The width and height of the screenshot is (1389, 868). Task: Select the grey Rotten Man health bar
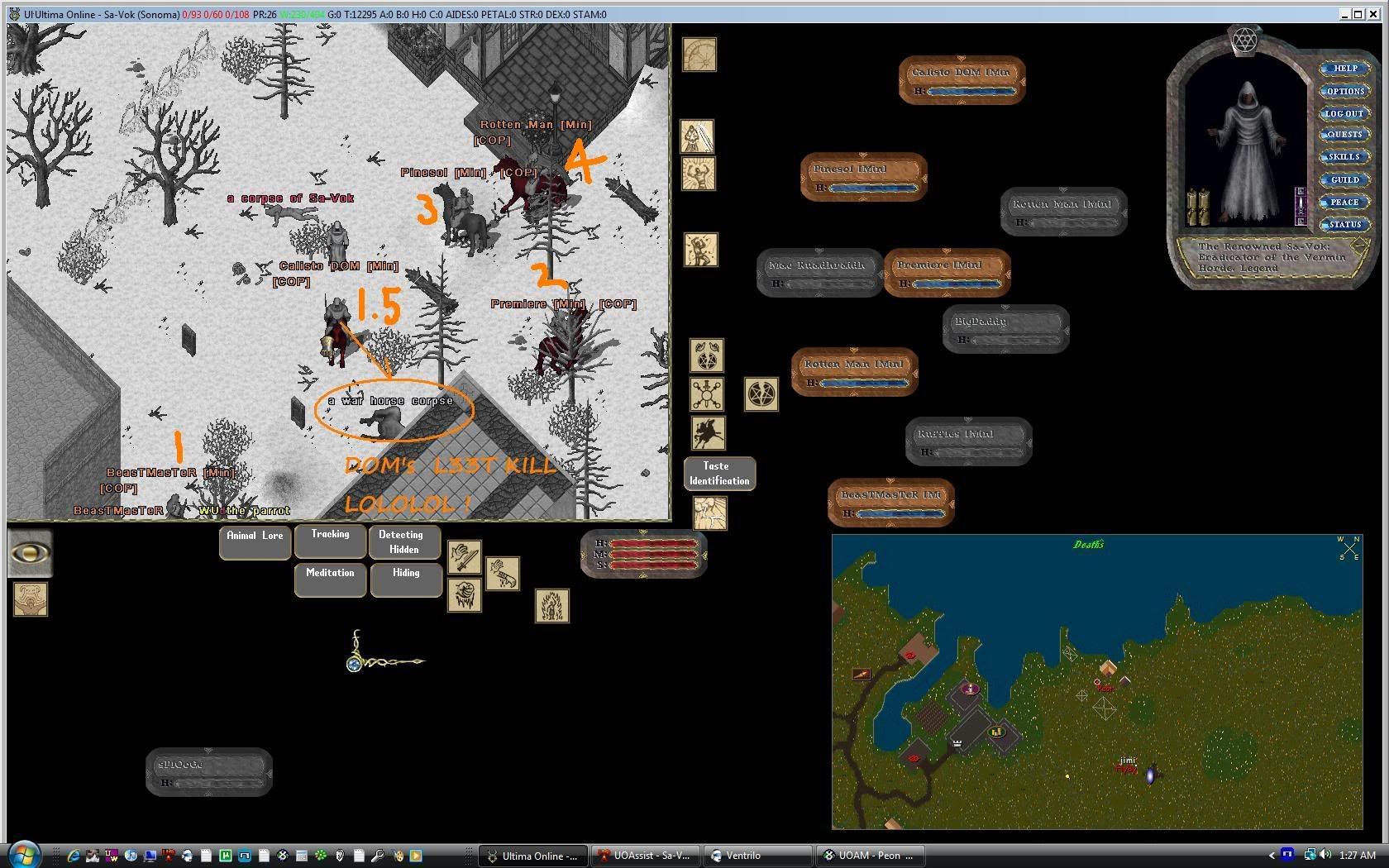[x=1064, y=211]
